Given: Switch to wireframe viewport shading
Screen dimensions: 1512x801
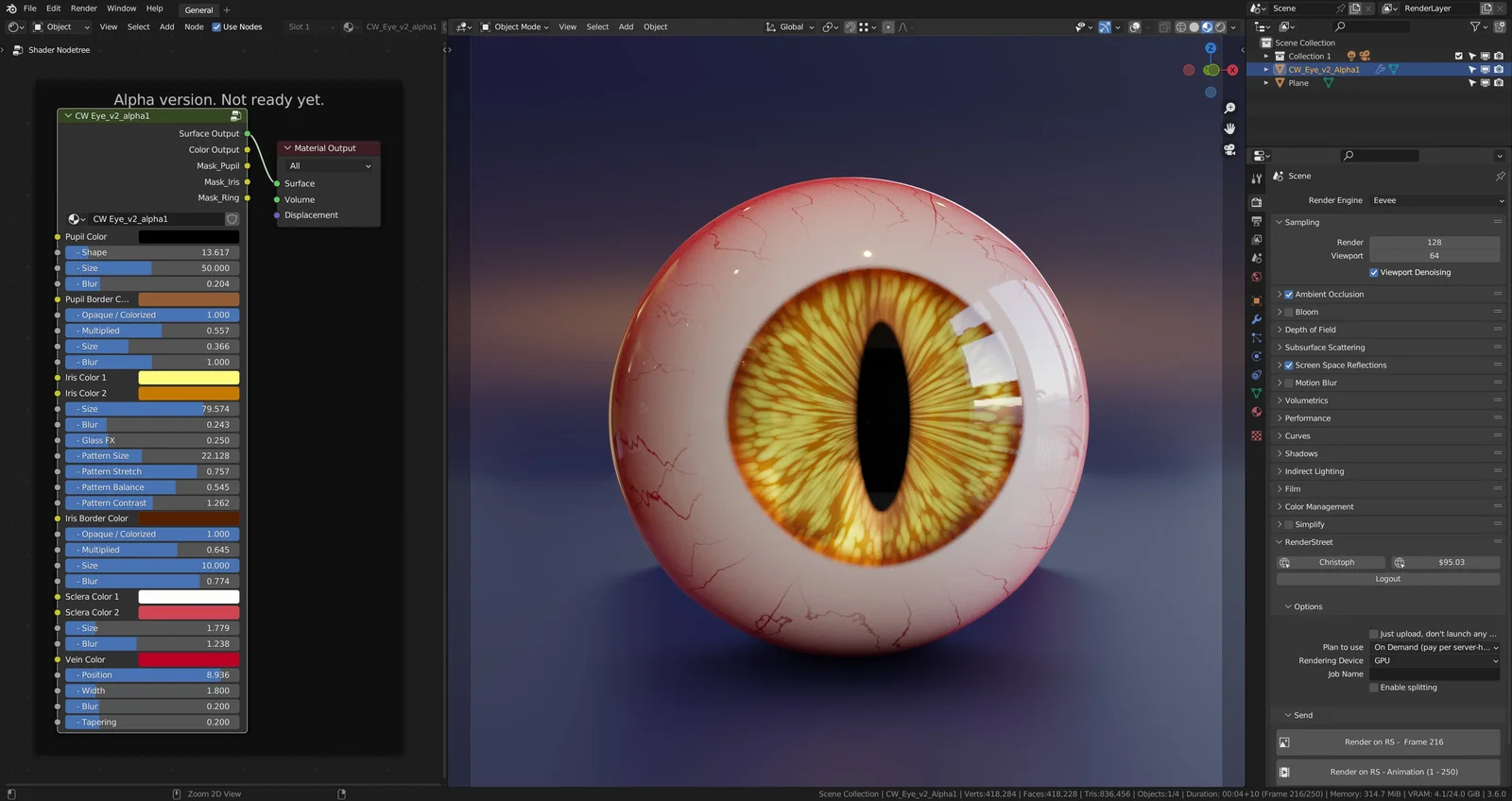Looking at the screenshot, I should click(1180, 27).
